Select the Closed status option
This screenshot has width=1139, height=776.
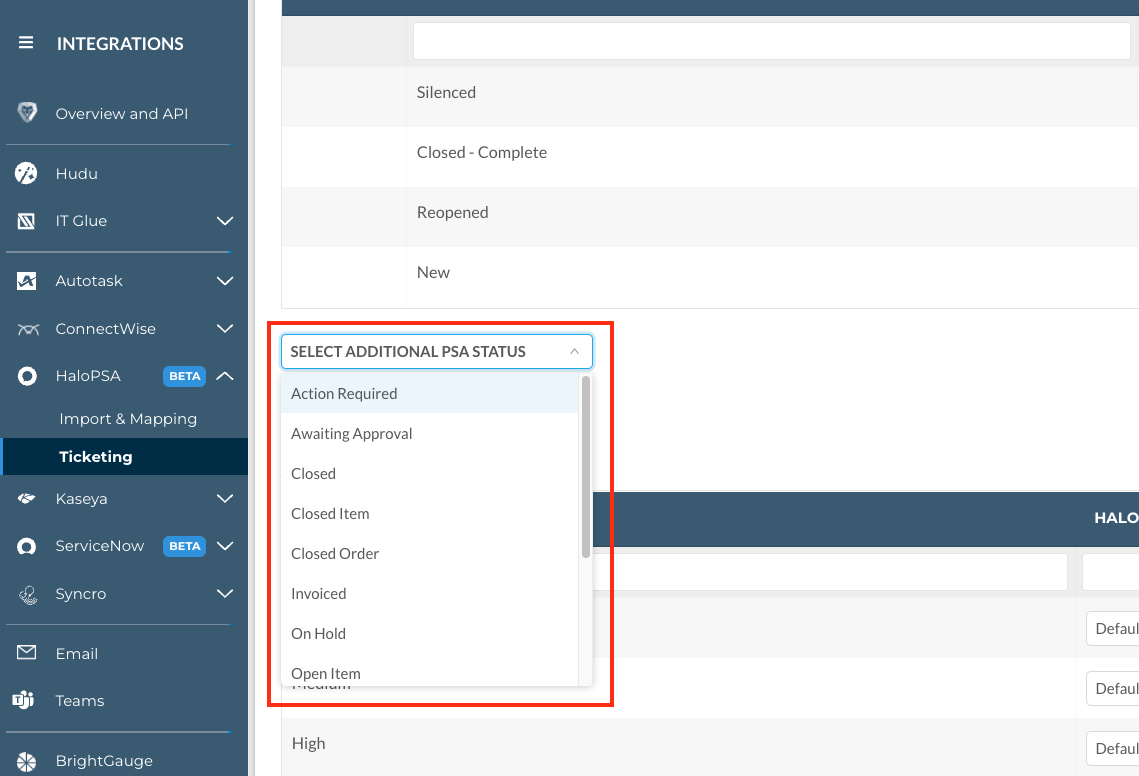(429, 473)
